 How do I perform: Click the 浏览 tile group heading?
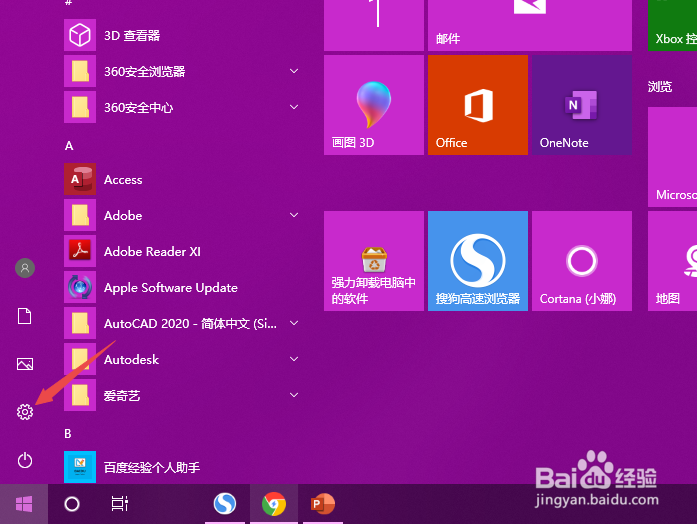[x=660, y=86]
